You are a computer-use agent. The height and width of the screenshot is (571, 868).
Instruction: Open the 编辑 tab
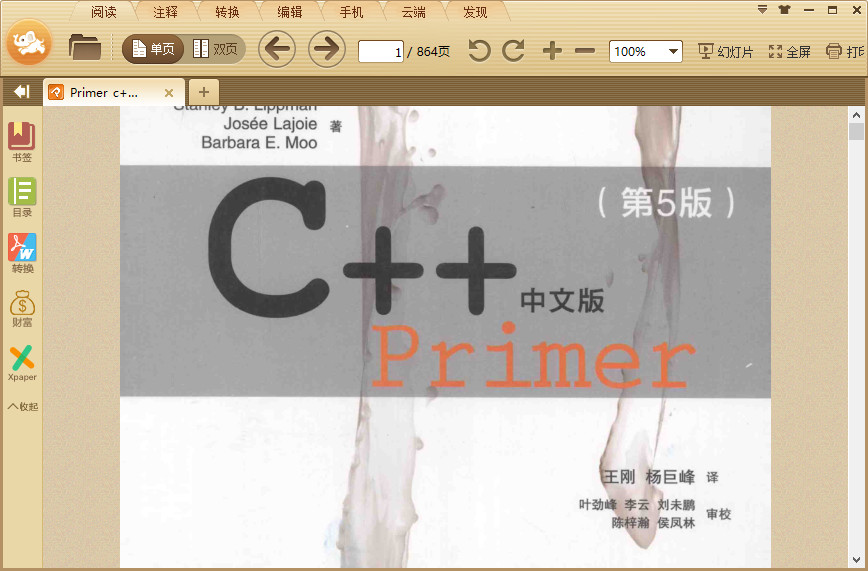[290, 12]
